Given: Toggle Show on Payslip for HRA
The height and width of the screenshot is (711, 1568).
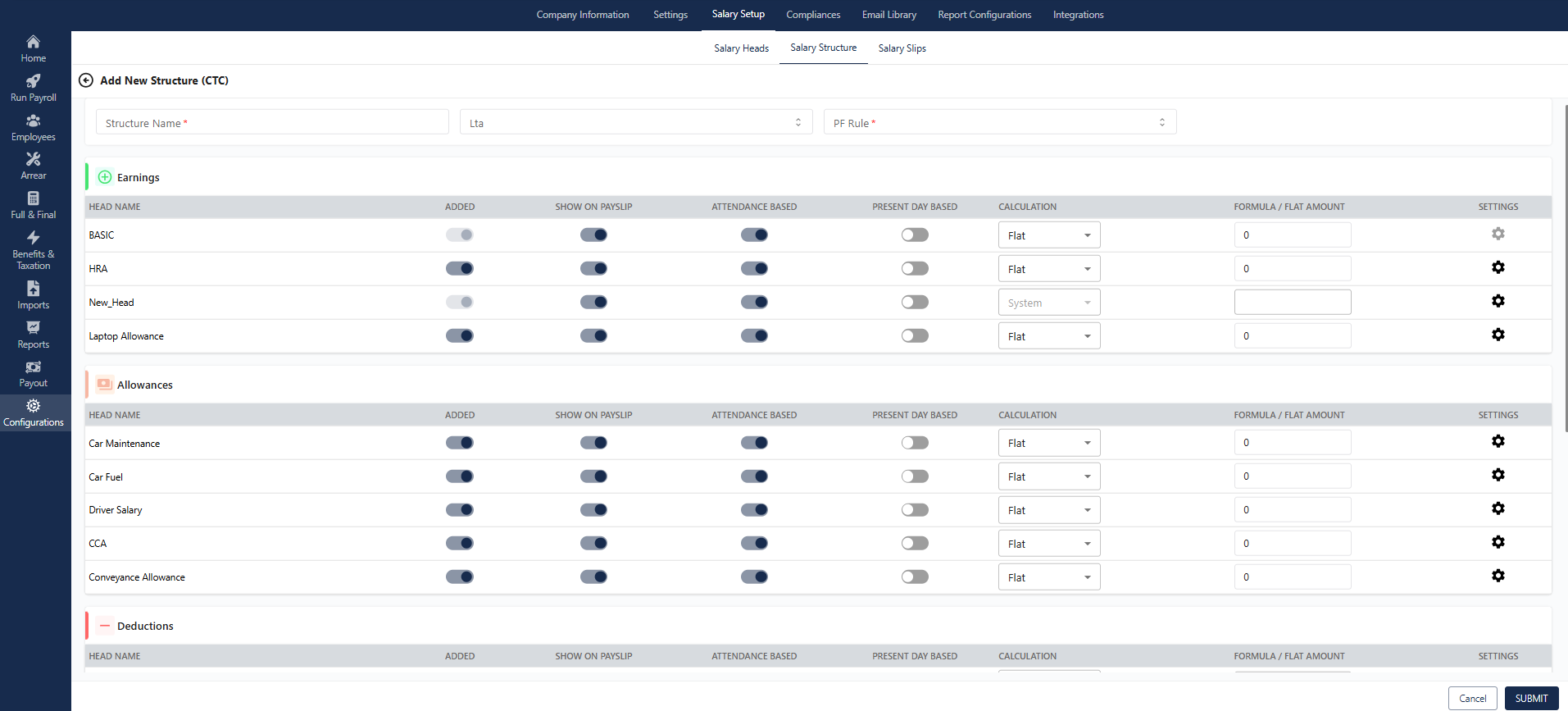Looking at the screenshot, I should (593, 268).
